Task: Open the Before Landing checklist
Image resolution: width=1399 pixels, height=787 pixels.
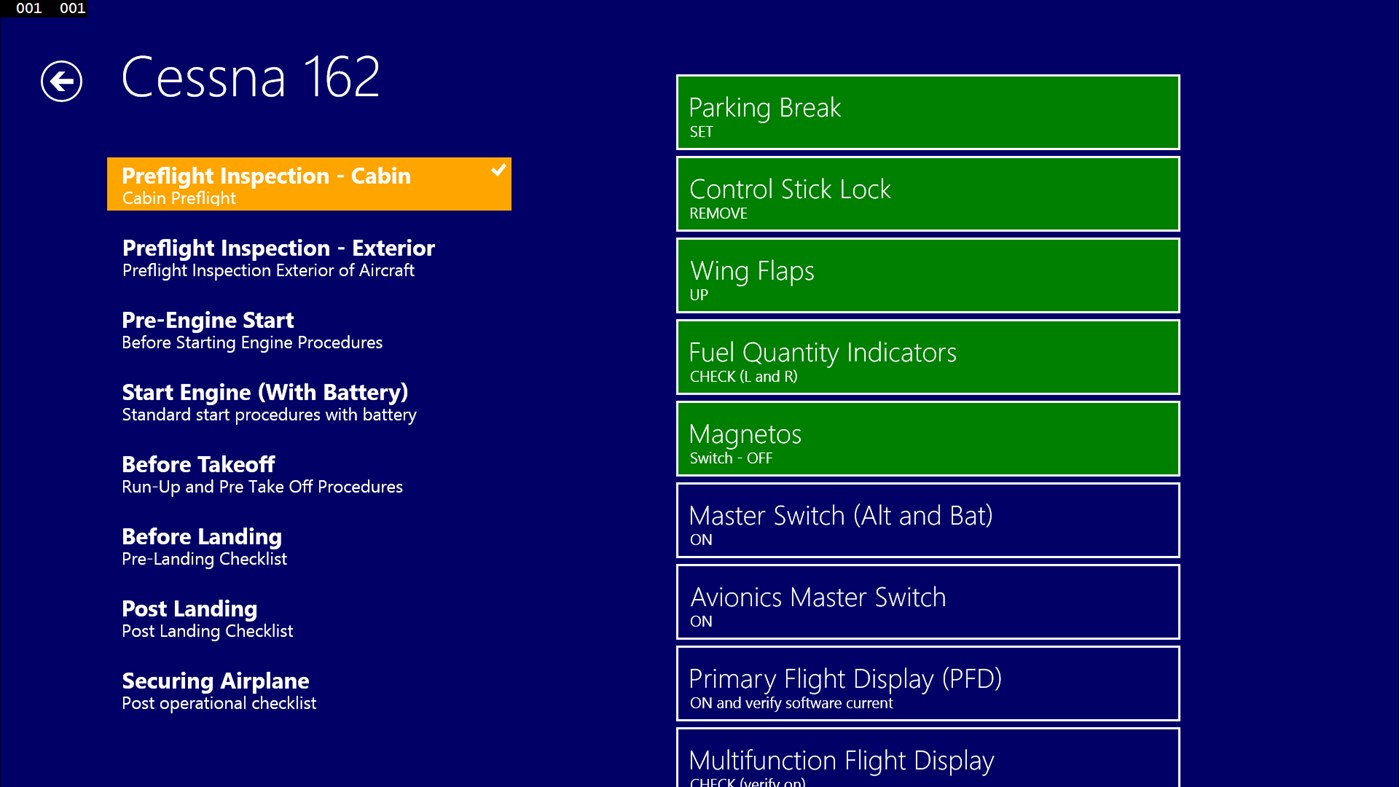Action: [204, 545]
